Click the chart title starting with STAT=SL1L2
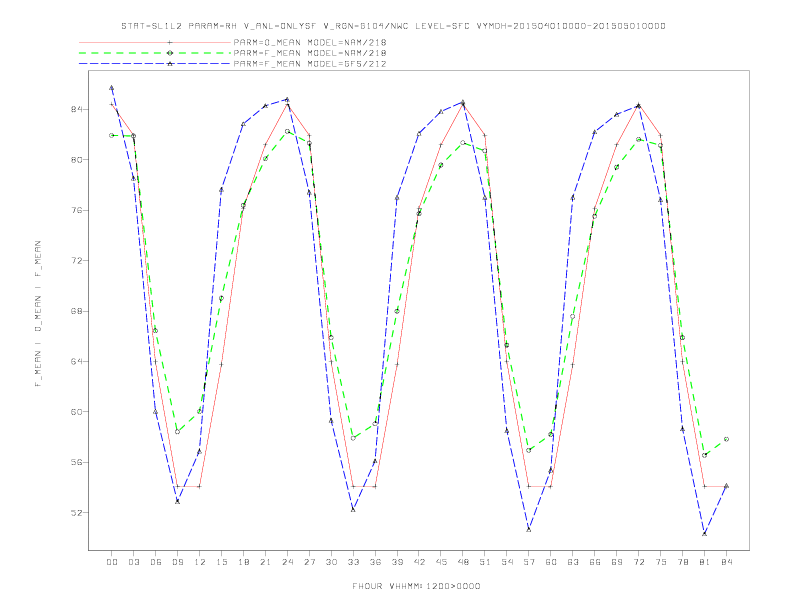Viewport: 792px width, 612px height. [x=393, y=26]
